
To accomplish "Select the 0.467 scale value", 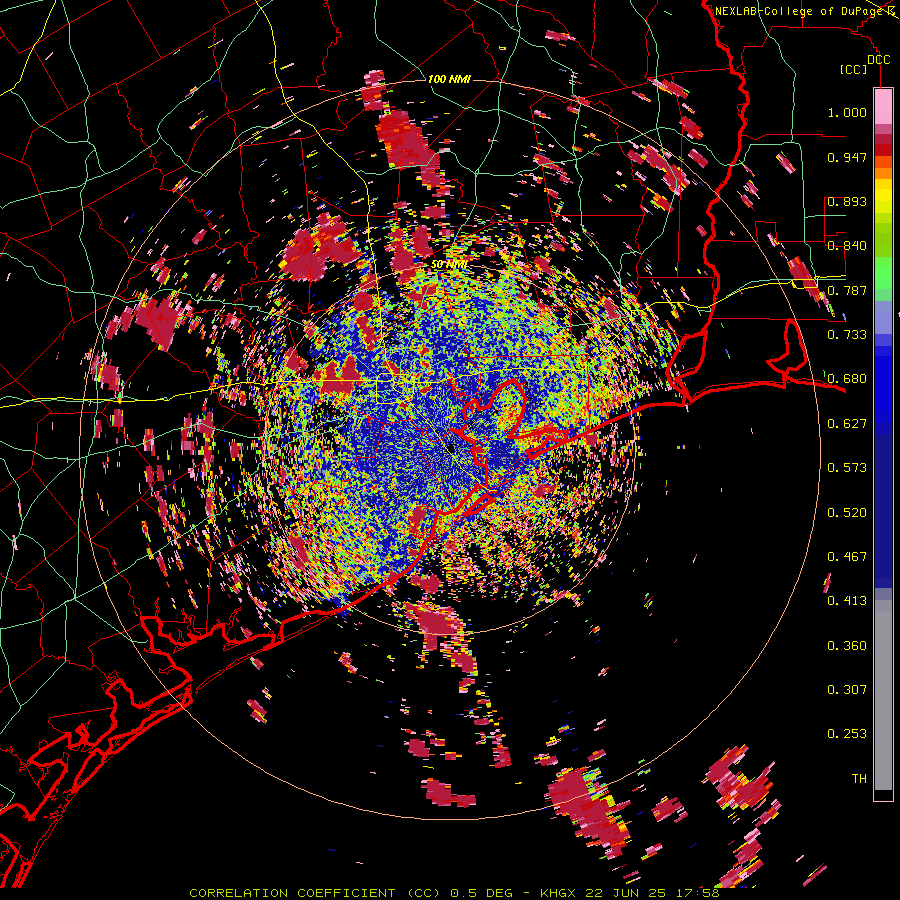I will tap(847, 557).
